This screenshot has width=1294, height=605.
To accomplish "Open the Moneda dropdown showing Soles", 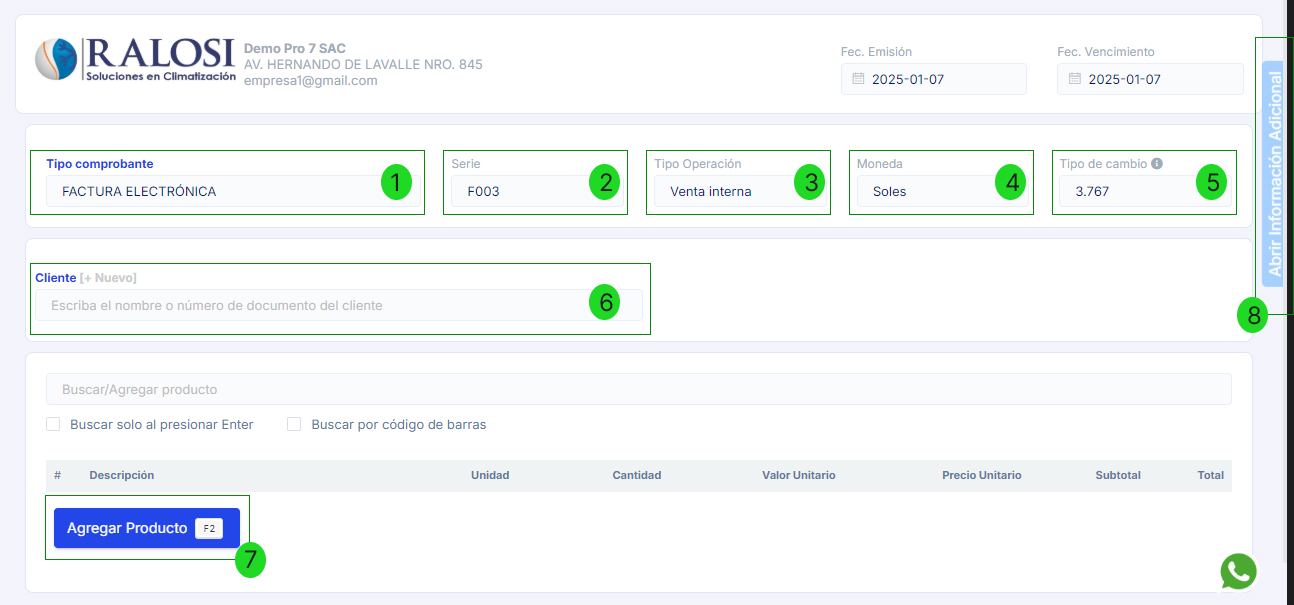I will 925,191.
